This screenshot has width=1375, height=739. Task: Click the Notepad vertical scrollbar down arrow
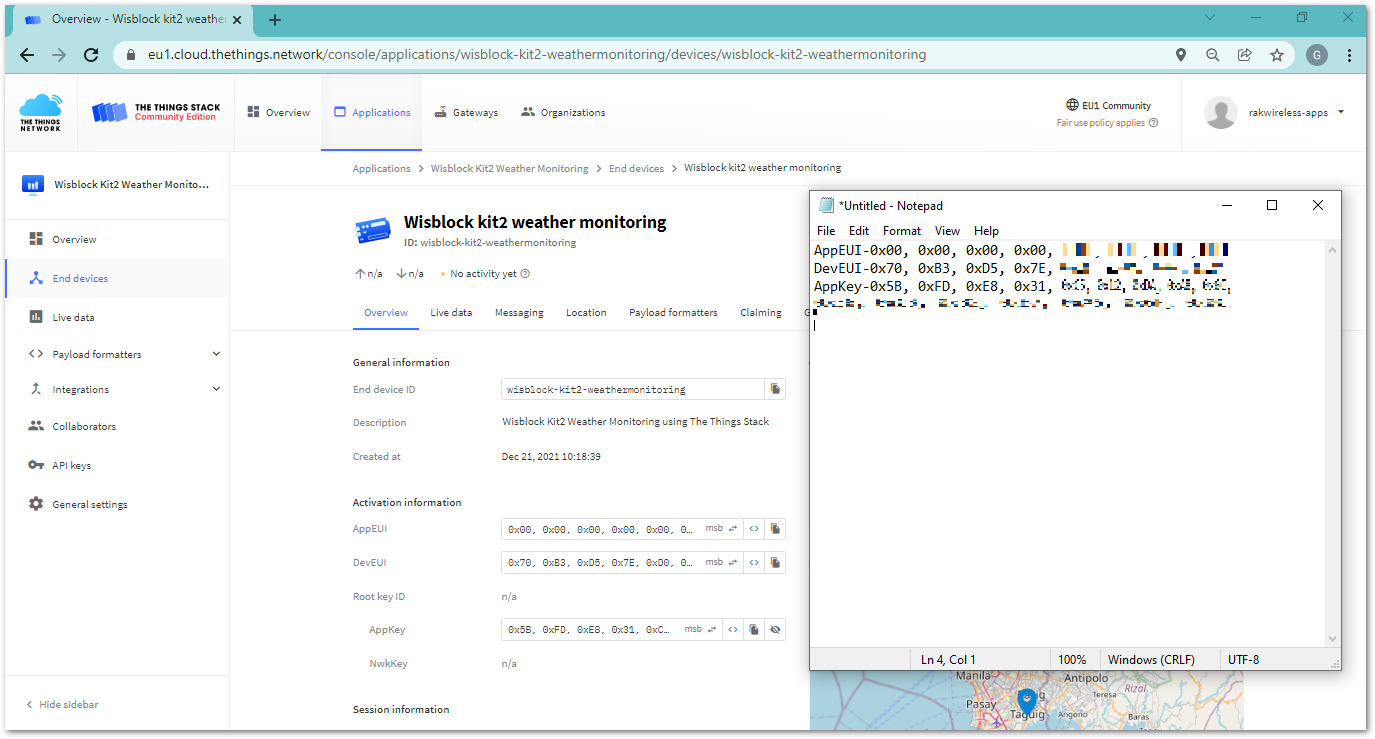coord(1331,639)
